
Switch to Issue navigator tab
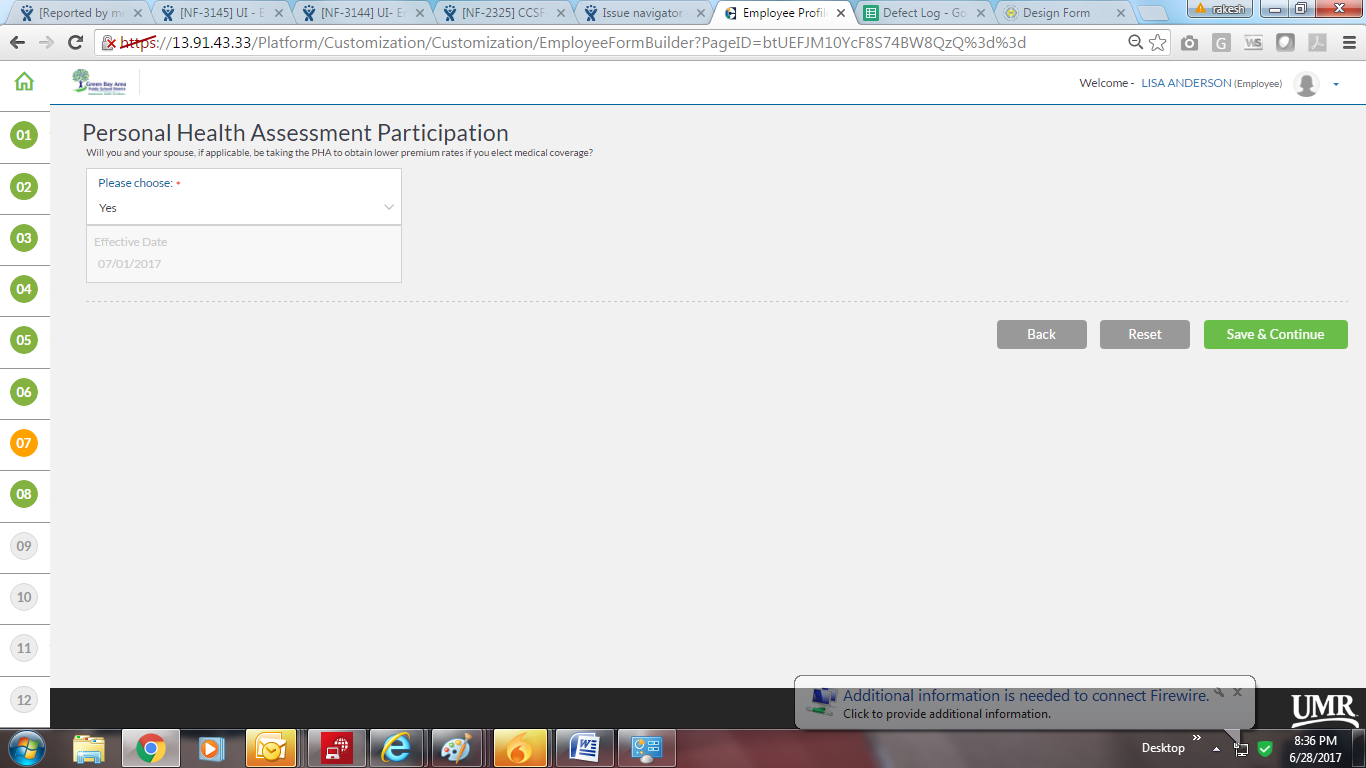640,13
